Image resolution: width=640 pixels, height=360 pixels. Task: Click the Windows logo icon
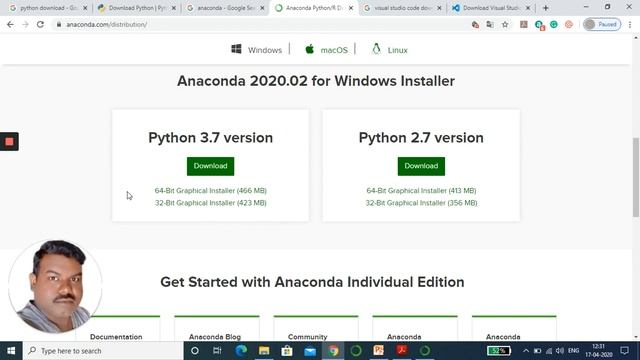coord(236,49)
